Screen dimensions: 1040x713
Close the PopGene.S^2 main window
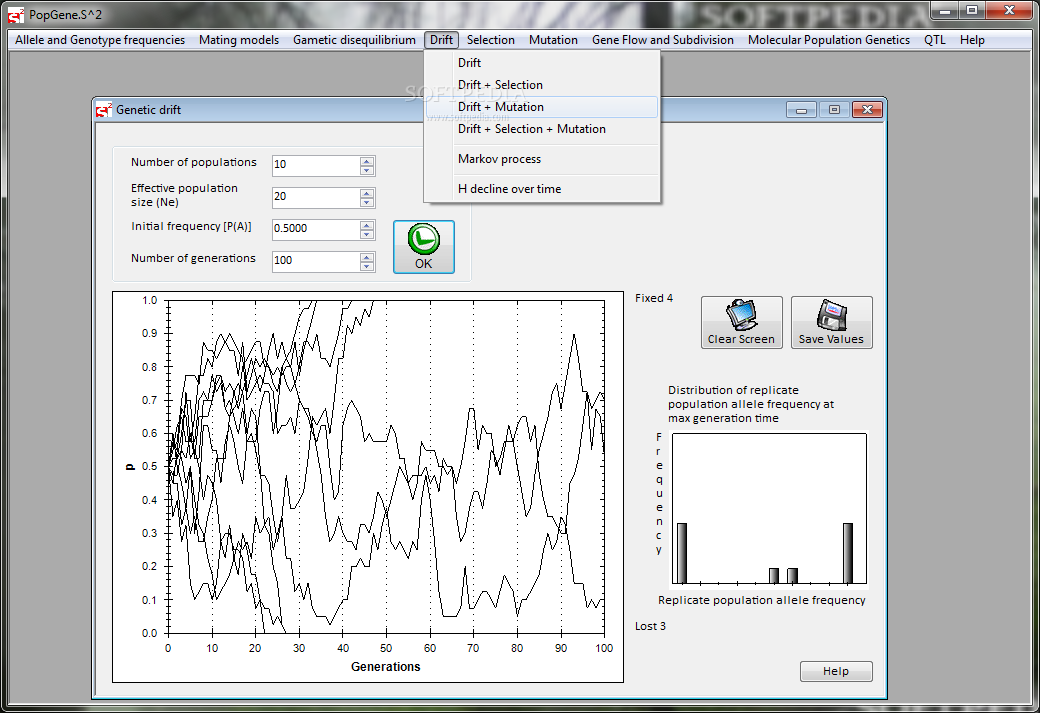click(1009, 11)
